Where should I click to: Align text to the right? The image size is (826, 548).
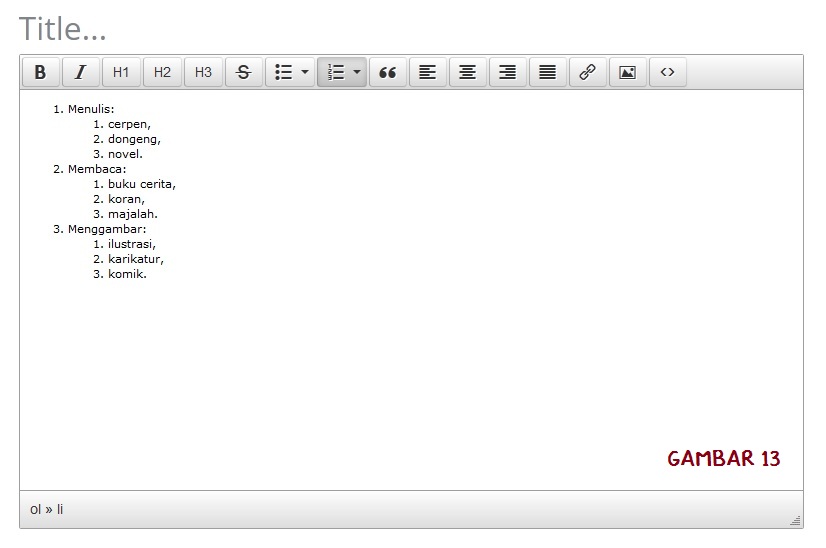508,72
